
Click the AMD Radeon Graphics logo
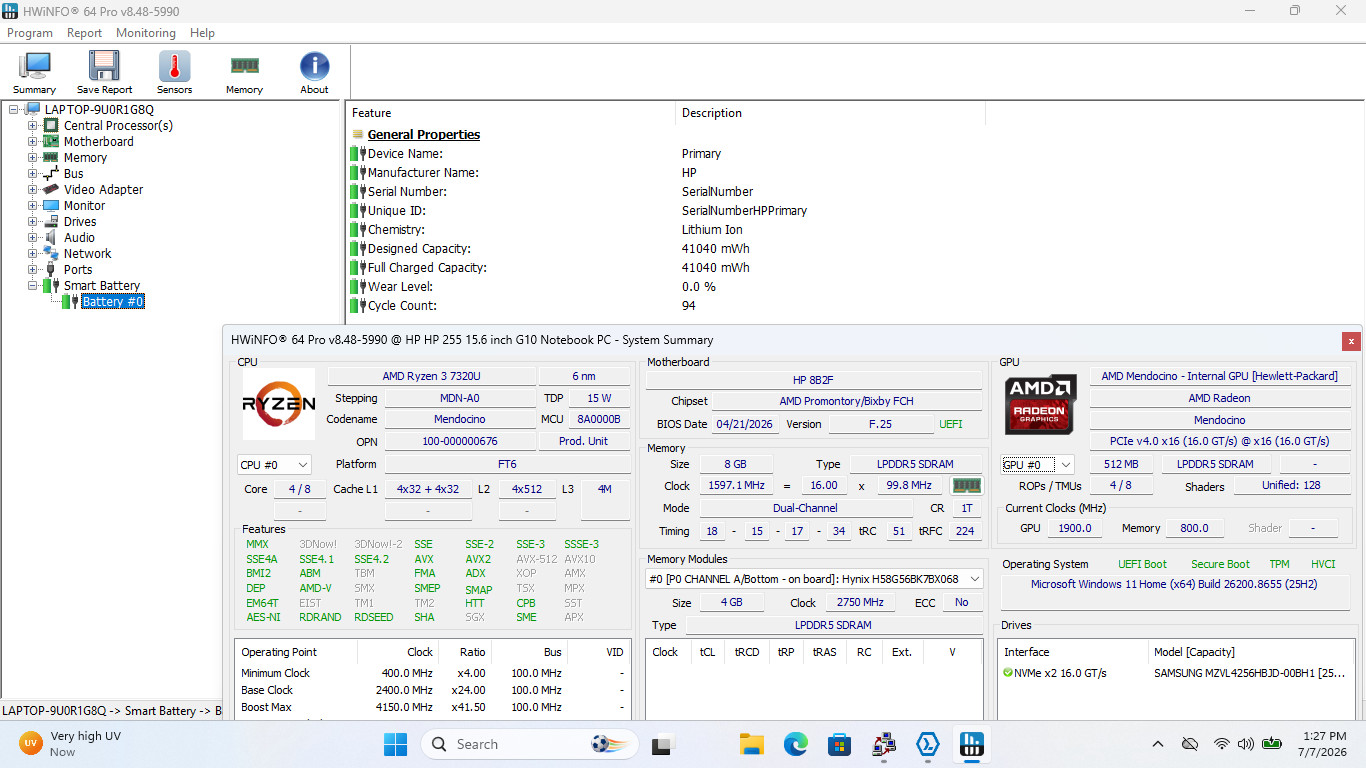click(x=1041, y=404)
